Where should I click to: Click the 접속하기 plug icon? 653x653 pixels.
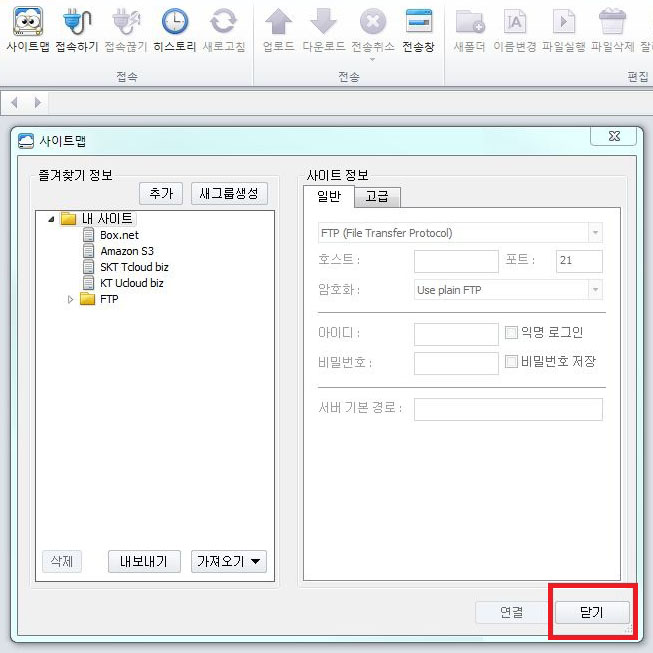pos(77,22)
